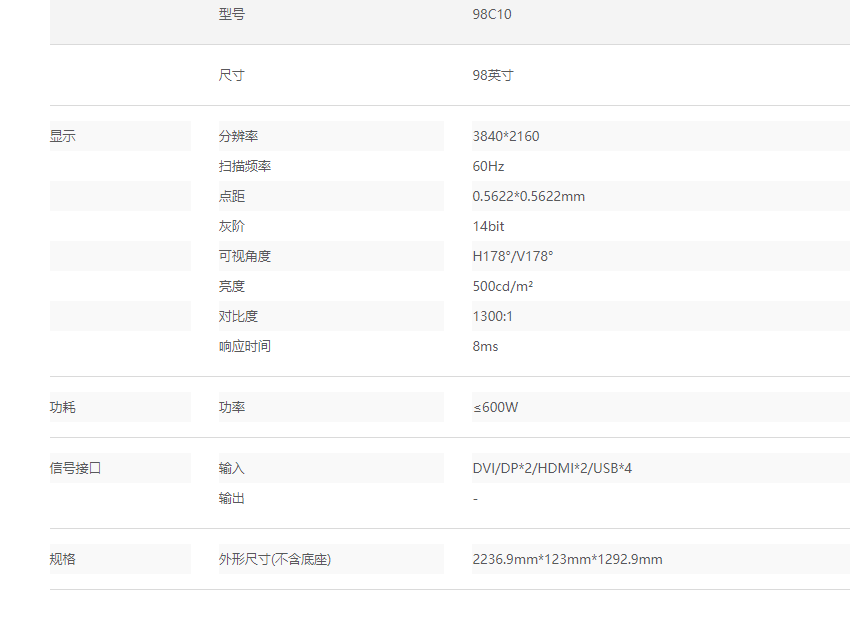Click the 0.5622*0.5622mm pixel pitch value

[x=529, y=196]
